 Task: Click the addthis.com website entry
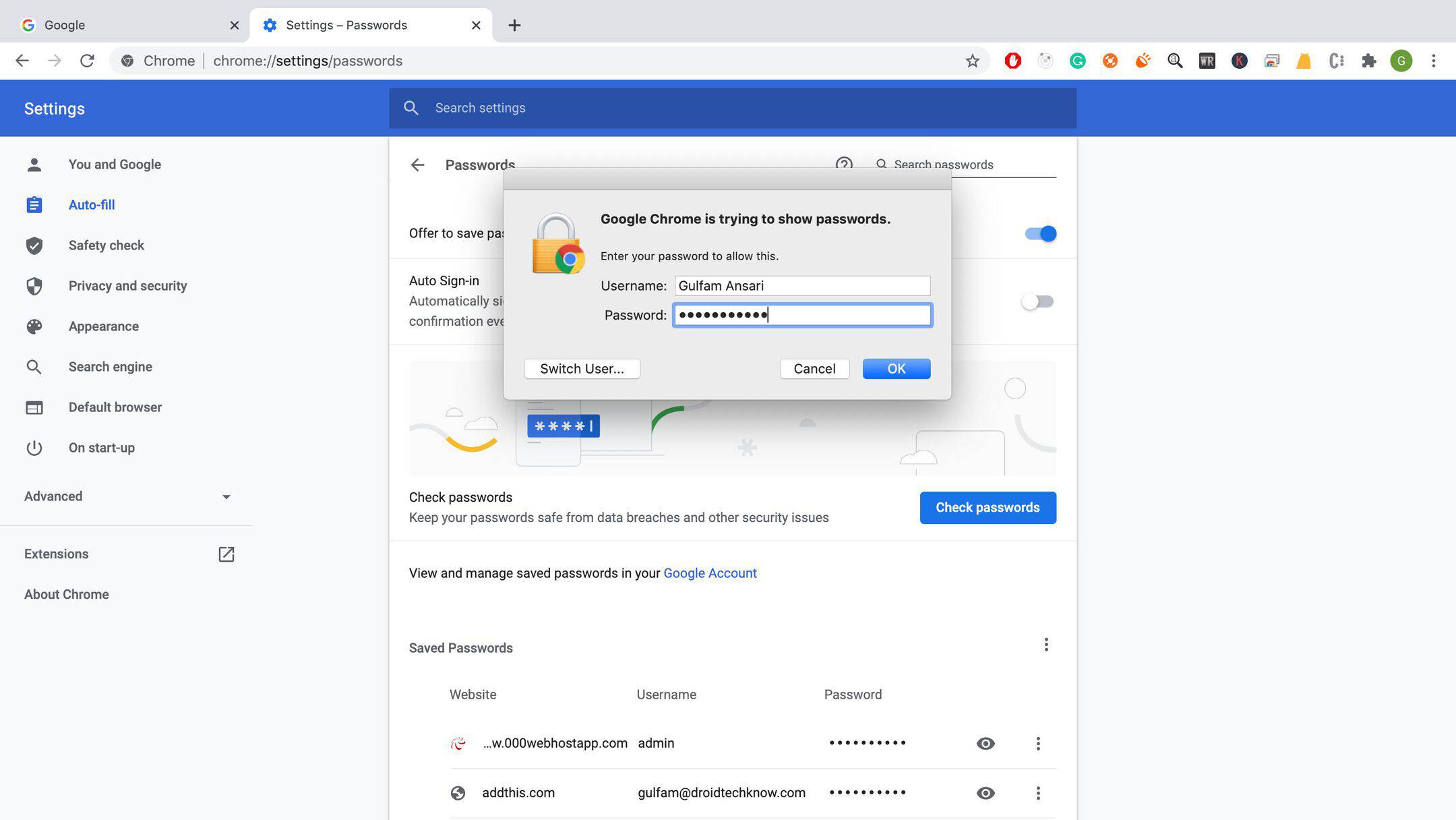point(518,793)
